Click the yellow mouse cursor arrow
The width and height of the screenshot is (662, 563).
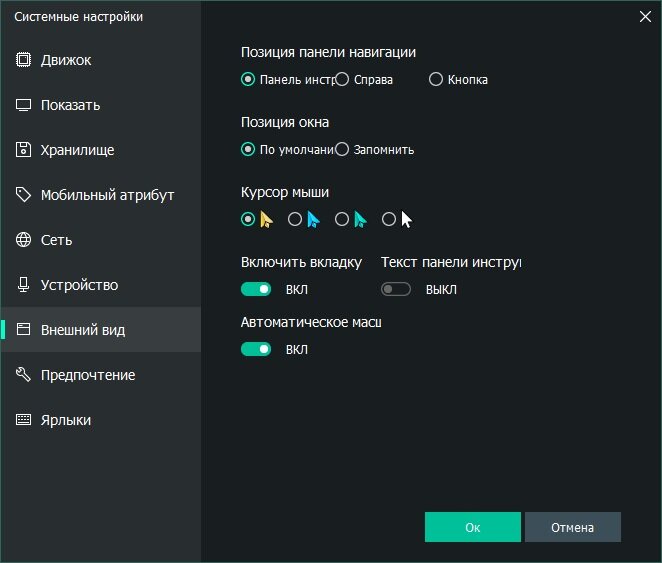pyautogui.click(x=266, y=219)
